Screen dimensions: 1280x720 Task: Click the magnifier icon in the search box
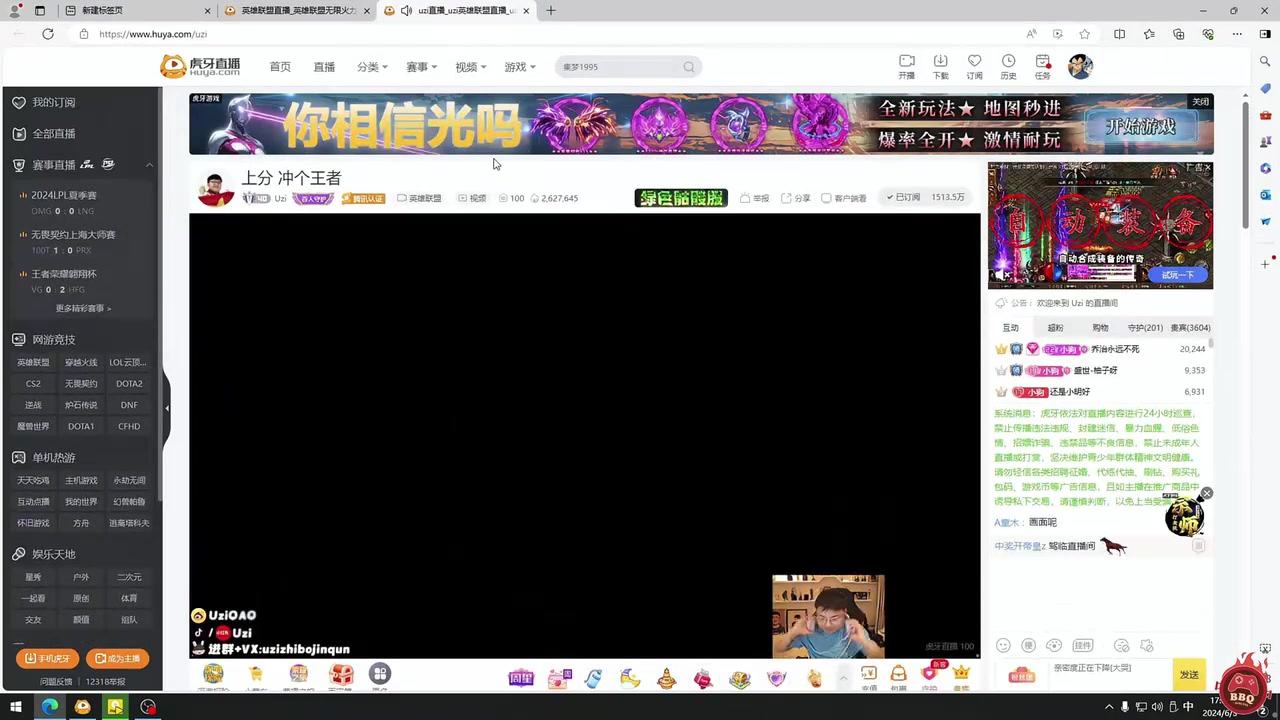tap(689, 67)
